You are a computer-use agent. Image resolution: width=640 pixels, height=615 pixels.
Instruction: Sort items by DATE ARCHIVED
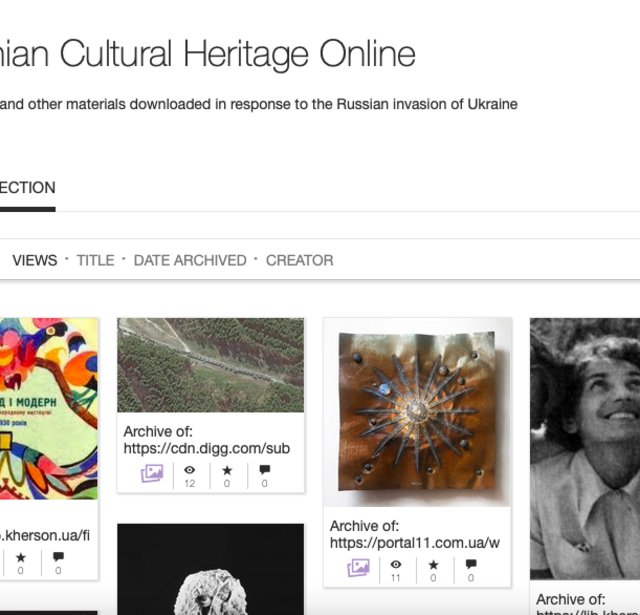(190, 260)
